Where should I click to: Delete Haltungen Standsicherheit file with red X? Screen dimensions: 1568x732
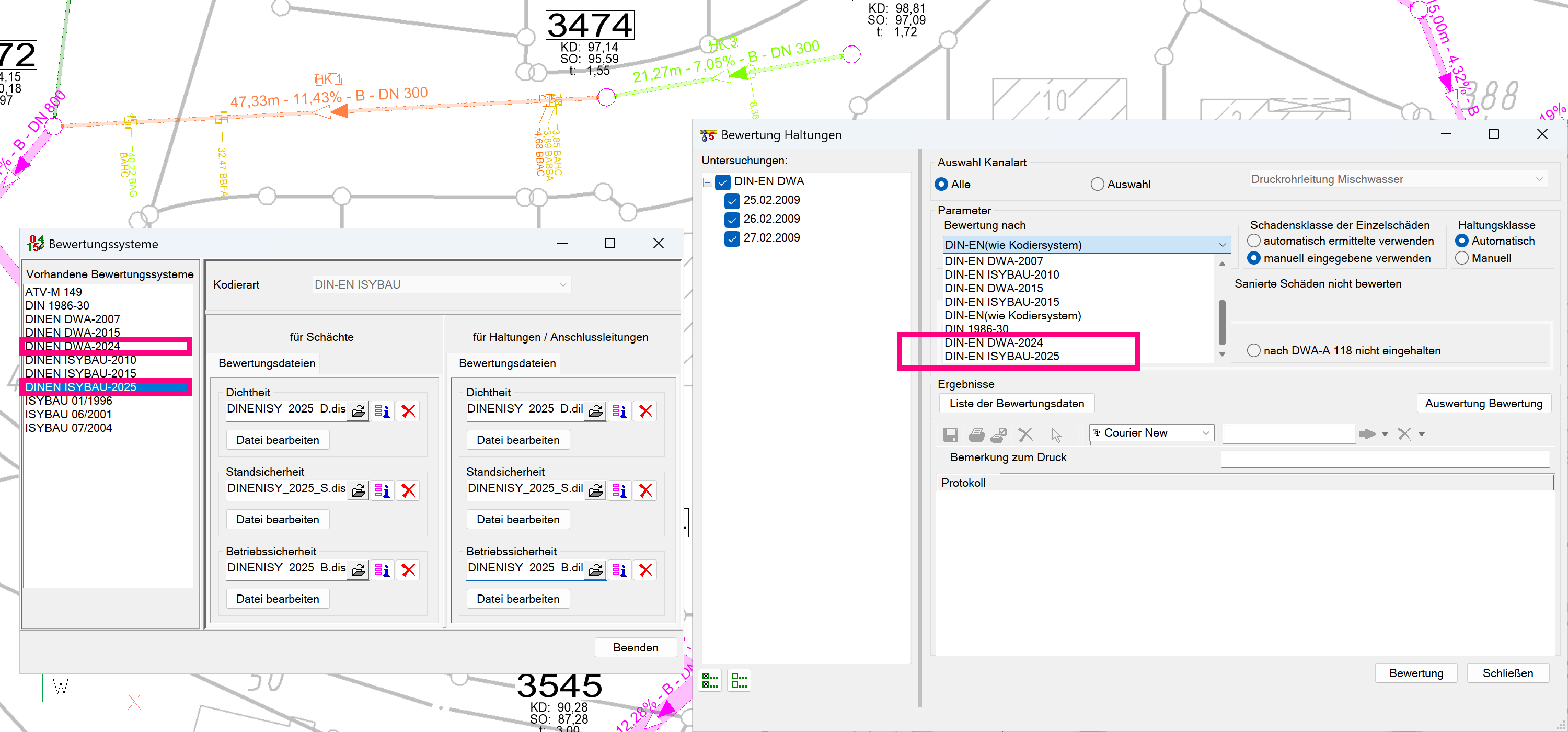[645, 490]
